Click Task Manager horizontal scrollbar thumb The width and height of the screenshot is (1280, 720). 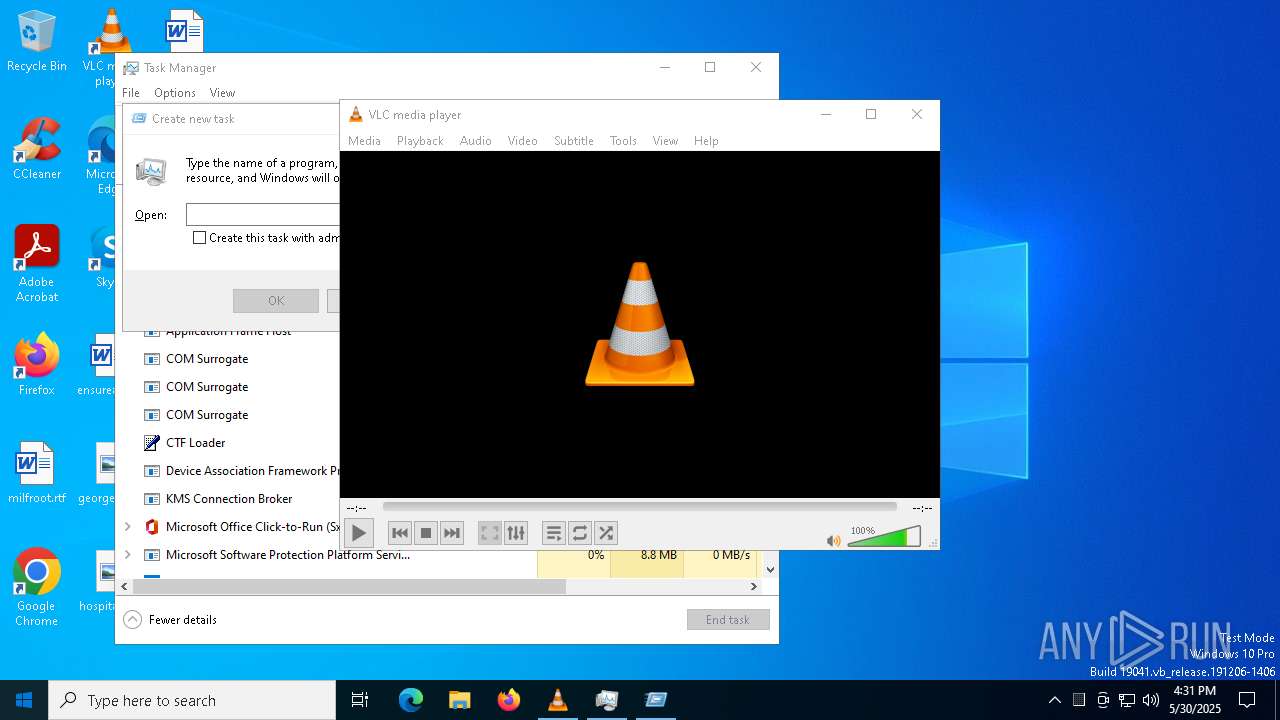pos(349,586)
